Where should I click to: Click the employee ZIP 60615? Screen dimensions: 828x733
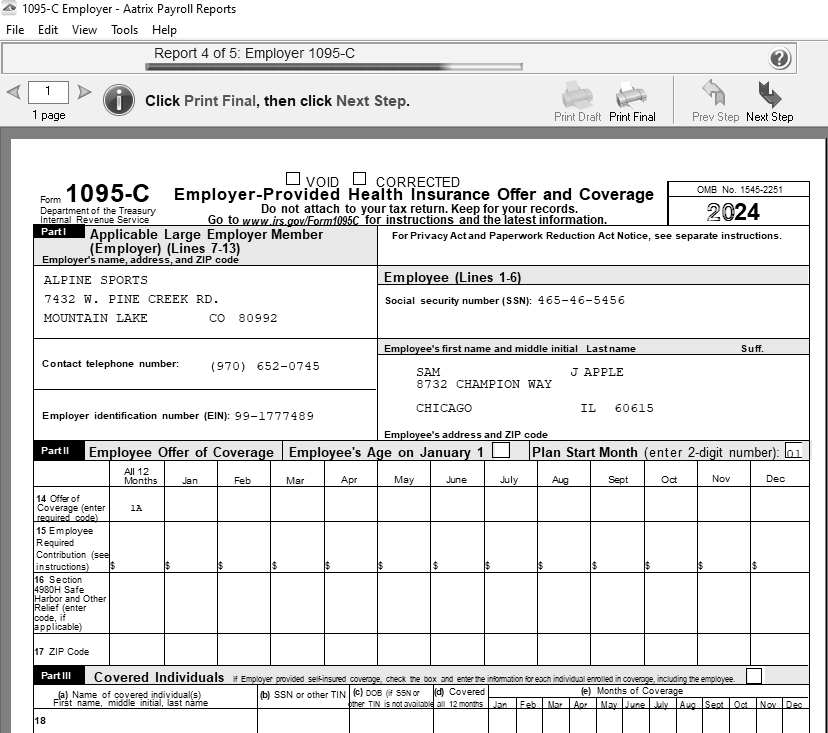pyautogui.click(x=634, y=408)
